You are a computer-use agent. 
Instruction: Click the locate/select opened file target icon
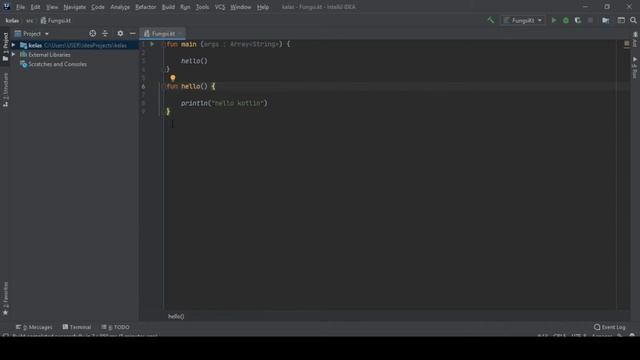[93, 33]
